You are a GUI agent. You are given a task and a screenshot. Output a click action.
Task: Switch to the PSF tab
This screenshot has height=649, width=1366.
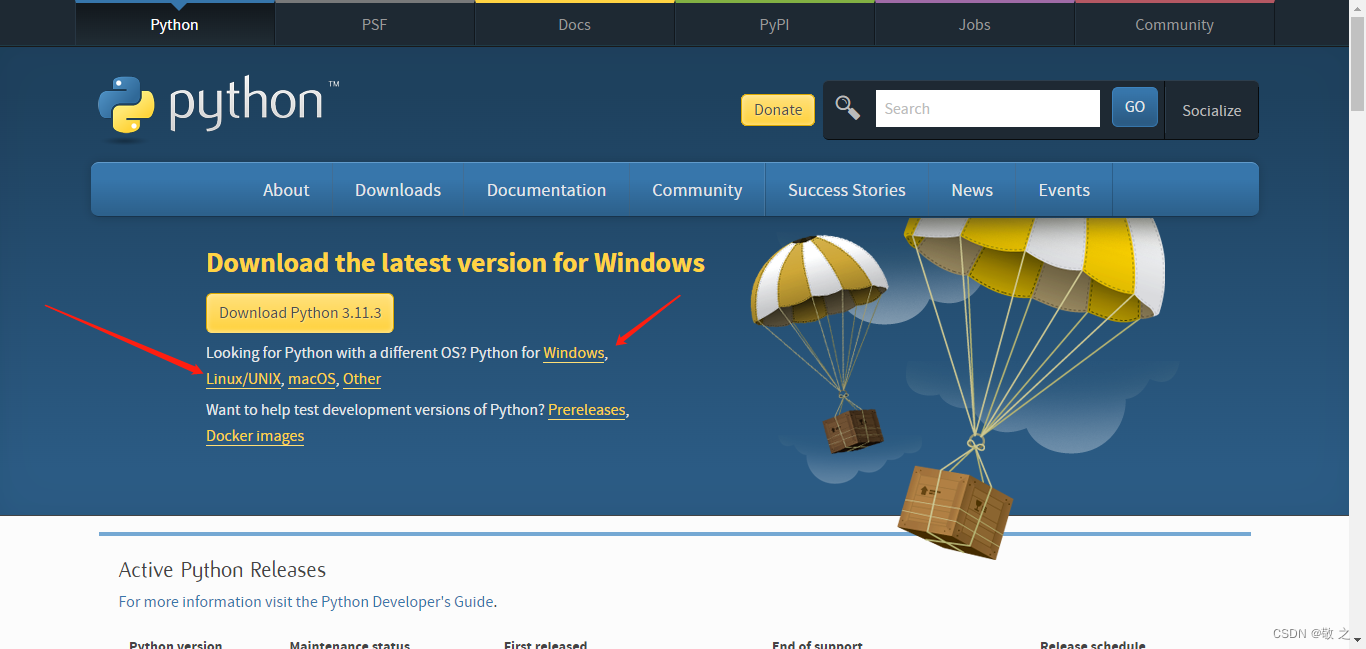tap(375, 24)
